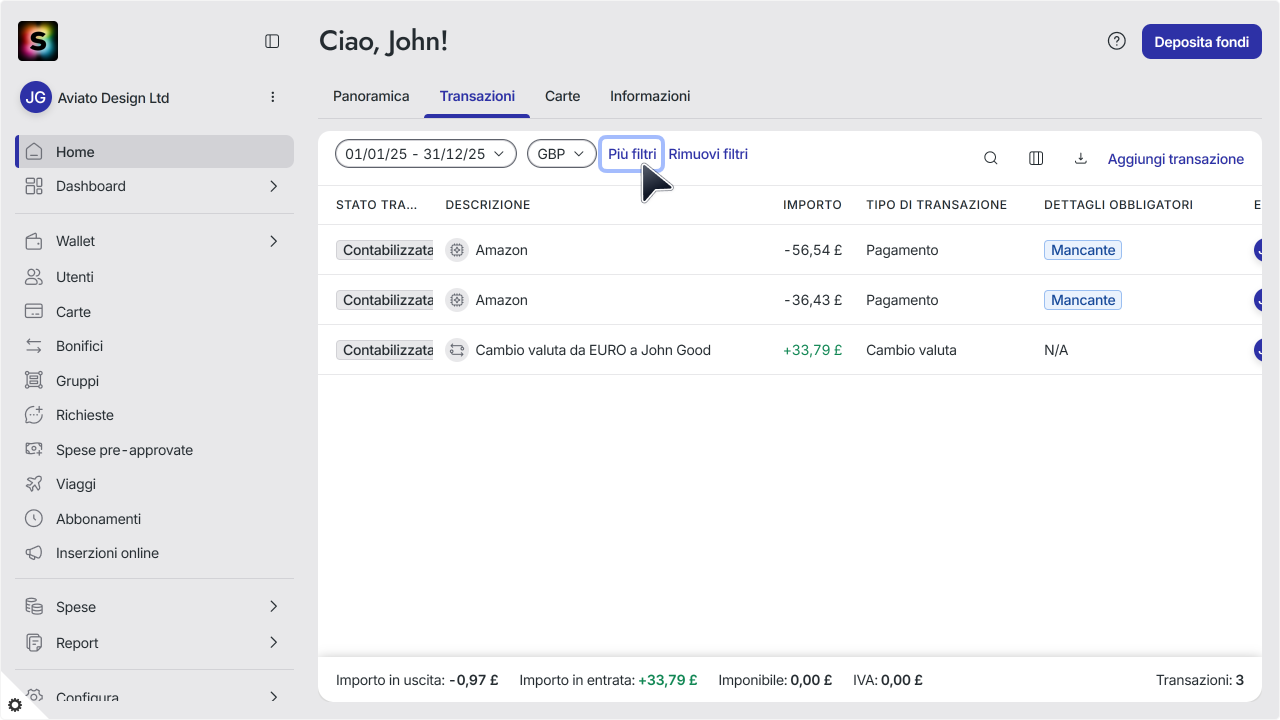Collapse the sidebar panel icon
The height and width of the screenshot is (720, 1280).
(272, 41)
